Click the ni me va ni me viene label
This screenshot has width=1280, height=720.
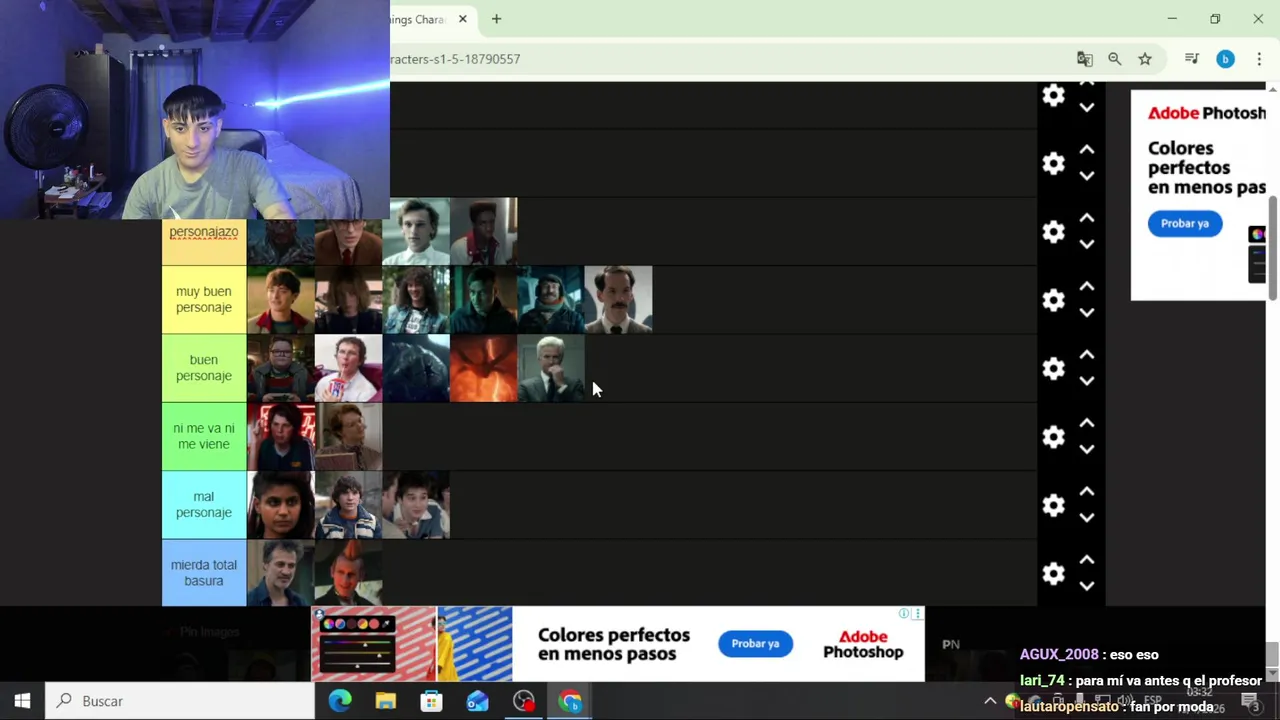coord(204,437)
